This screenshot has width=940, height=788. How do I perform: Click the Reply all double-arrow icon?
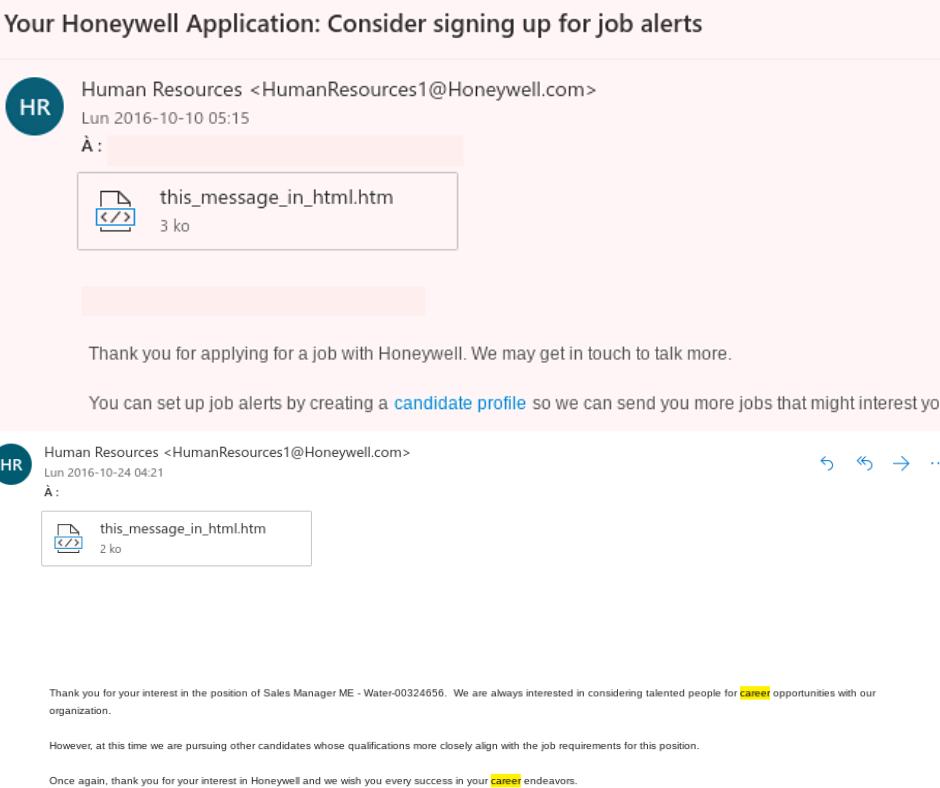tap(864, 463)
